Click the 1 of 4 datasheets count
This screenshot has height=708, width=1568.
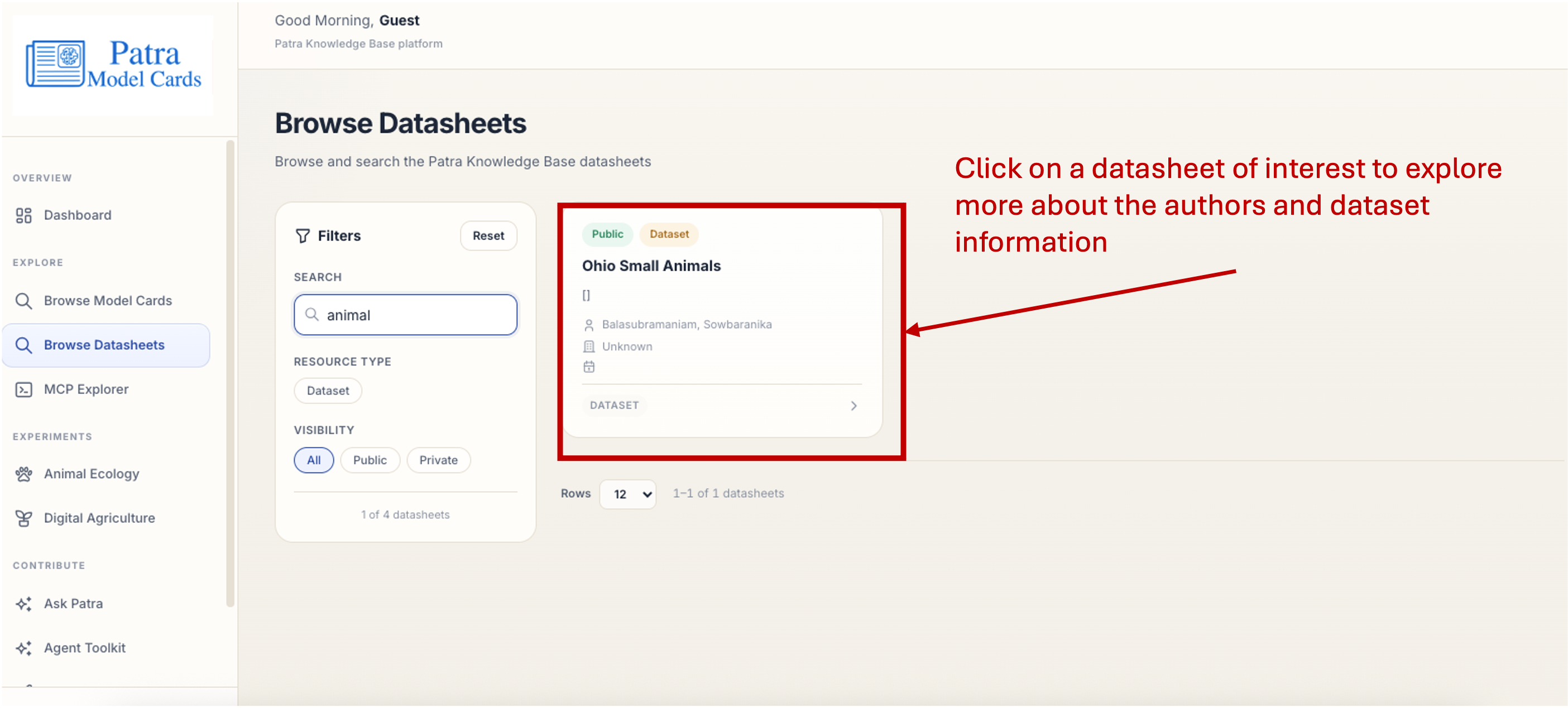[x=405, y=515]
